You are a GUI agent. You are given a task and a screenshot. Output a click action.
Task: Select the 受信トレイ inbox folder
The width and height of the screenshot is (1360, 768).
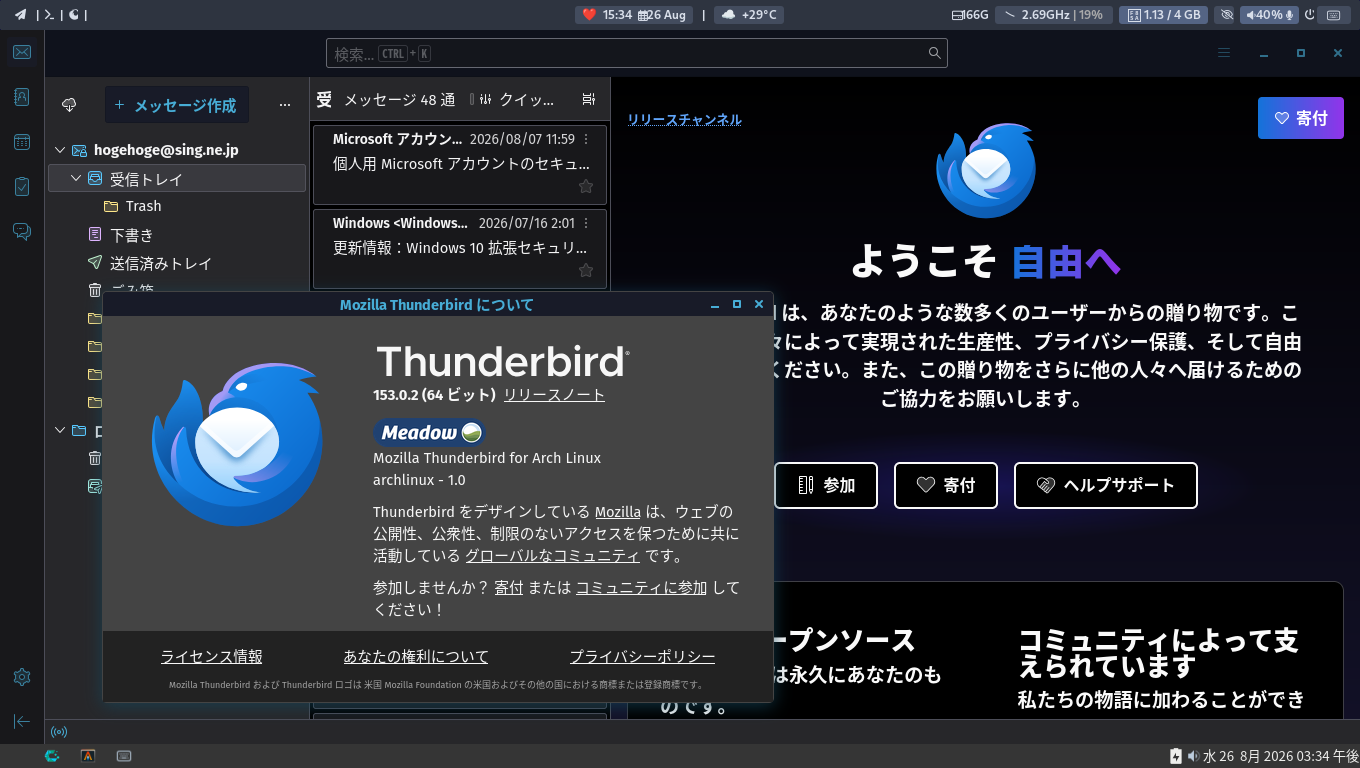(177, 178)
